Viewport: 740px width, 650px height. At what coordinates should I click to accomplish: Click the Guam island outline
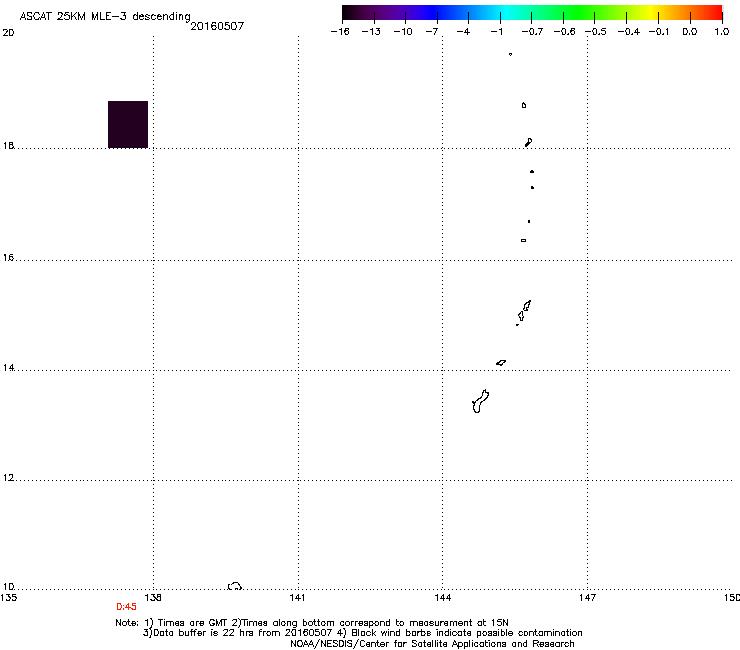[480, 402]
